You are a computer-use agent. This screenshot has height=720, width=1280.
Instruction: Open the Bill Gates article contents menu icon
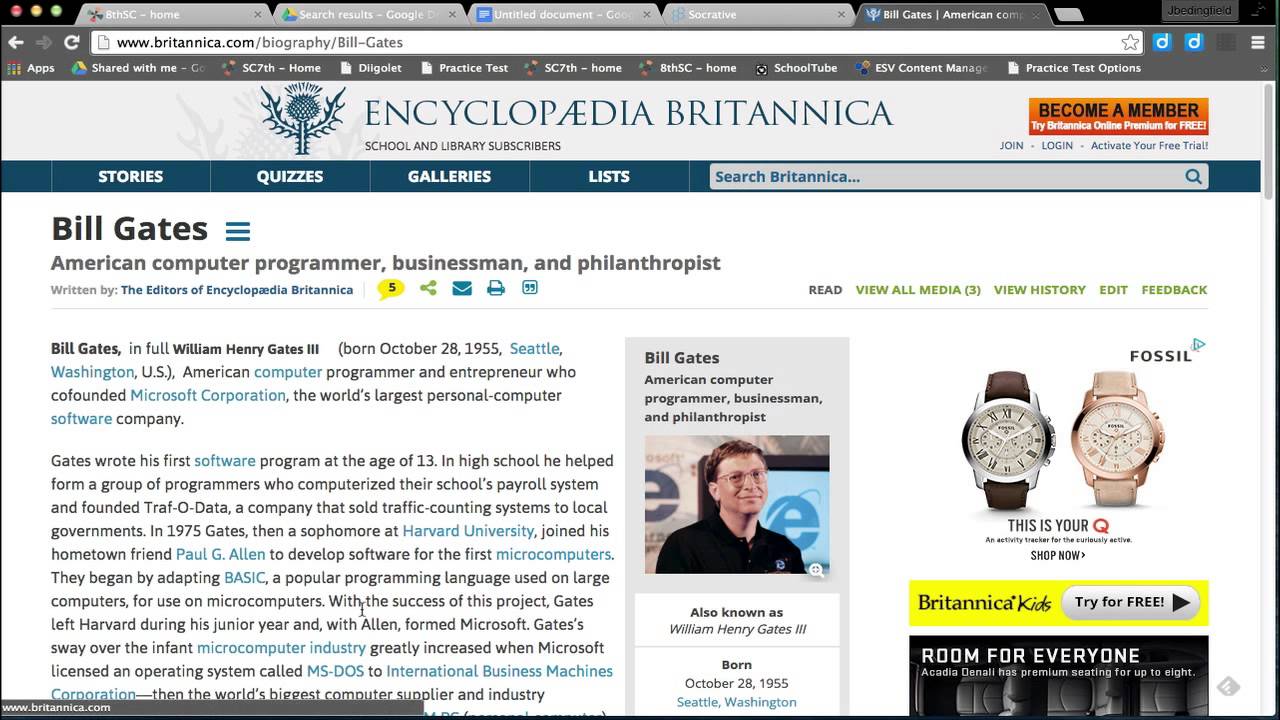coord(237,231)
